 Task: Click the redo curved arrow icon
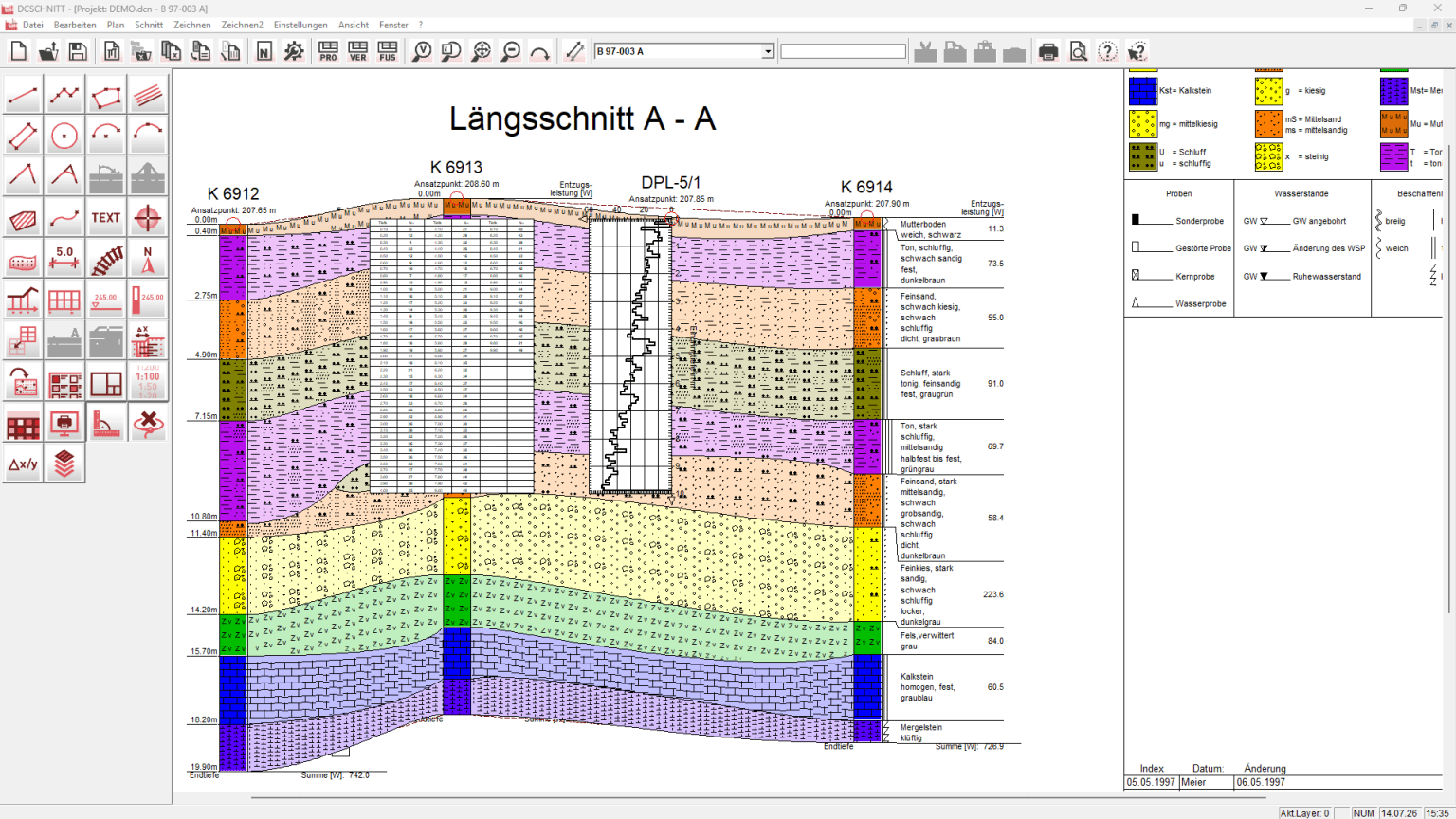point(540,51)
